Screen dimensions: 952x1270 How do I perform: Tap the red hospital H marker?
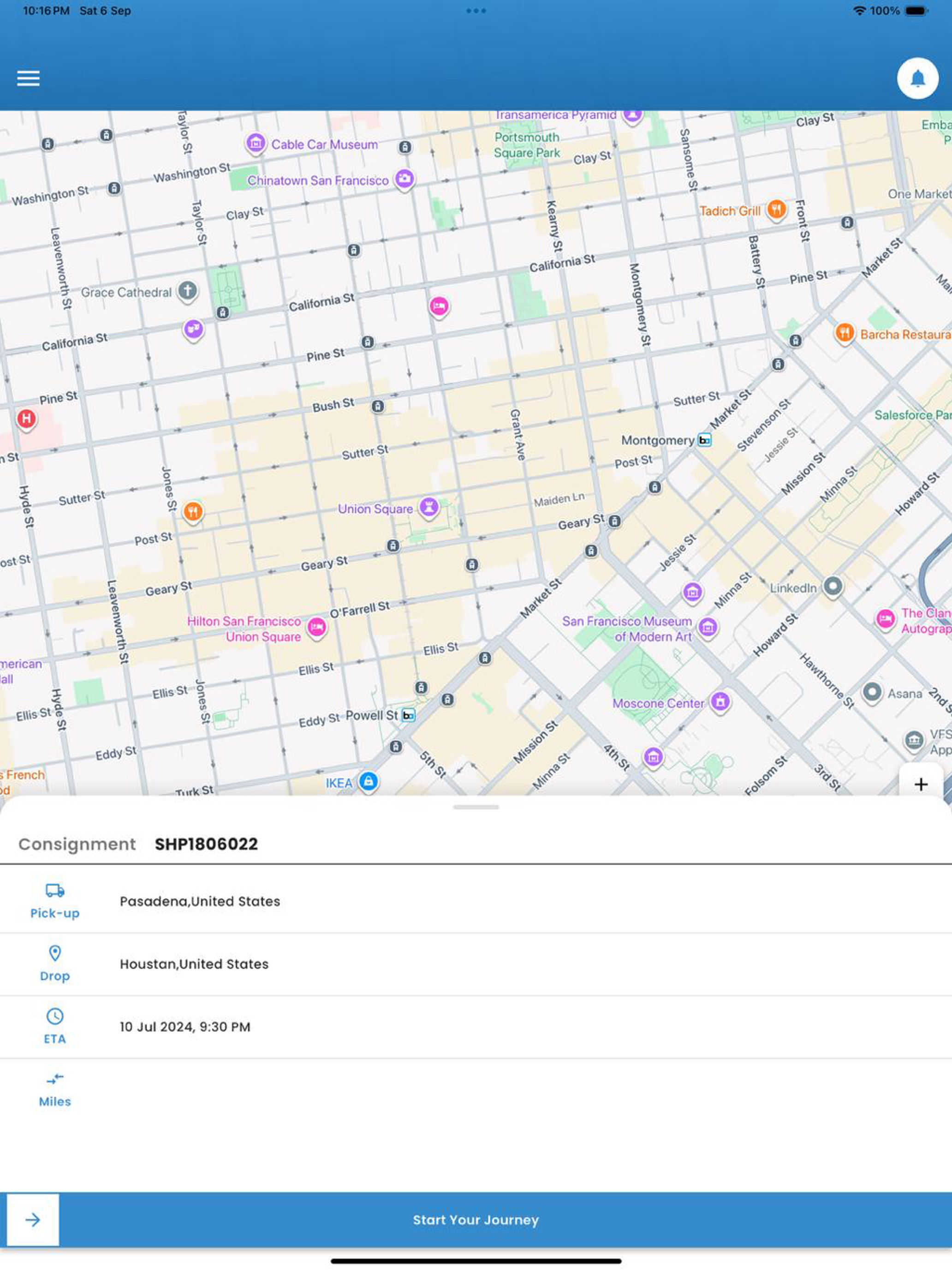[x=26, y=419]
